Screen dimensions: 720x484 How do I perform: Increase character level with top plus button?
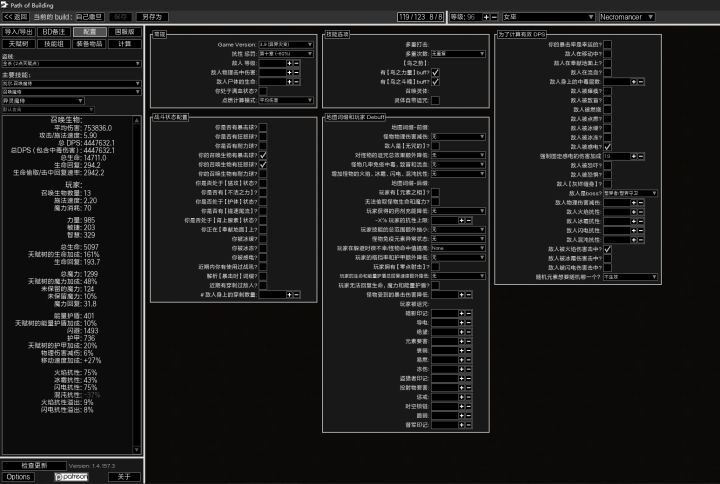click(x=486, y=17)
